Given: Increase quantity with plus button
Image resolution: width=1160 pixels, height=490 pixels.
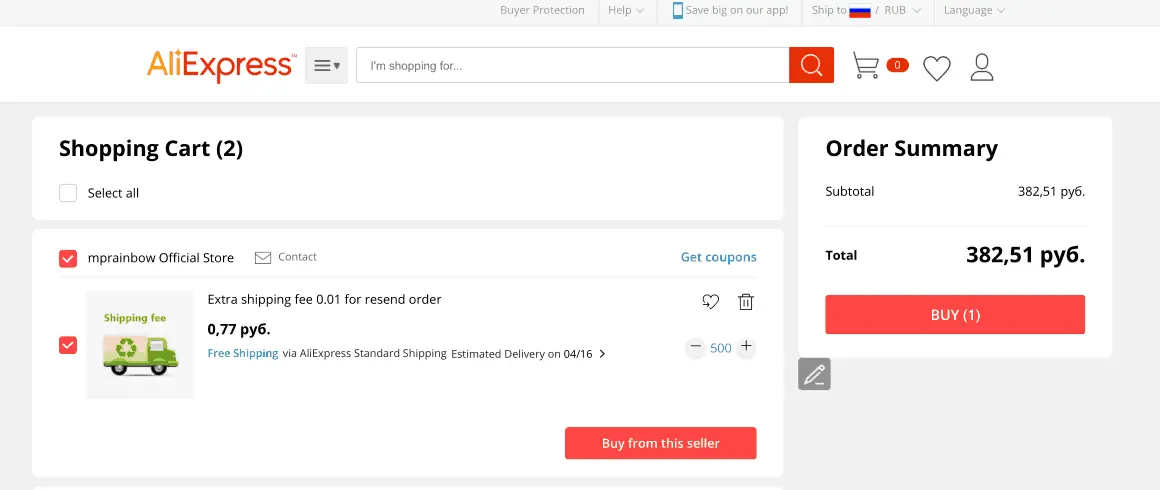Looking at the screenshot, I should pos(746,346).
